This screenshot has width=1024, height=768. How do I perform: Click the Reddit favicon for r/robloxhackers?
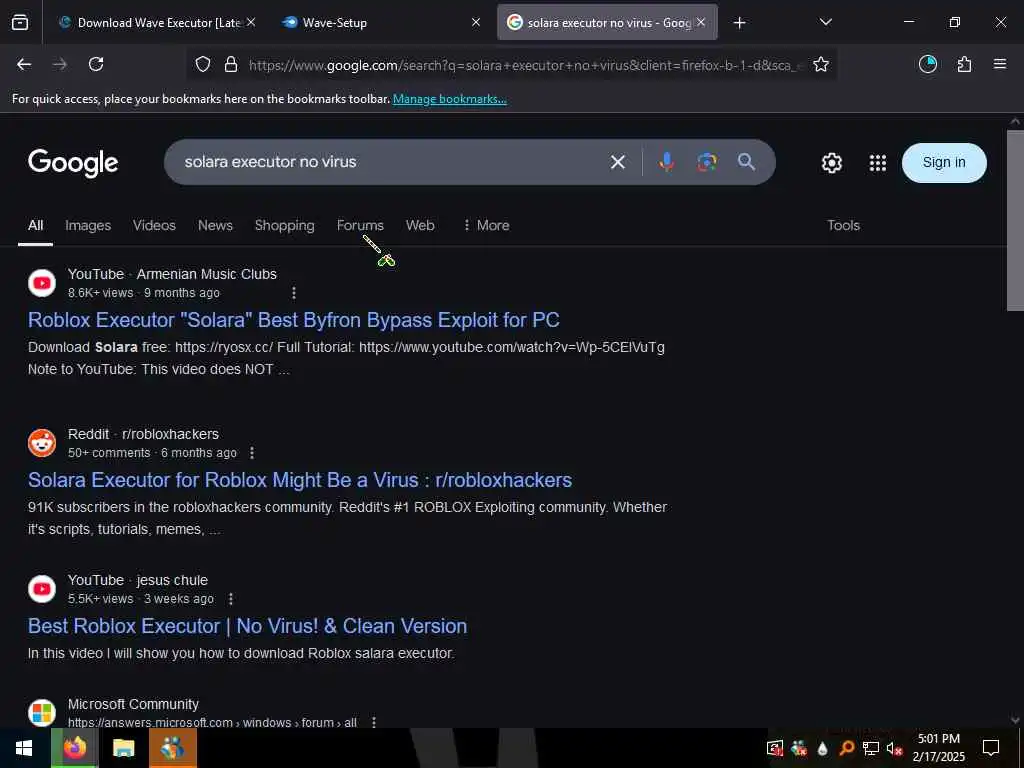pyautogui.click(x=42, y=443)
